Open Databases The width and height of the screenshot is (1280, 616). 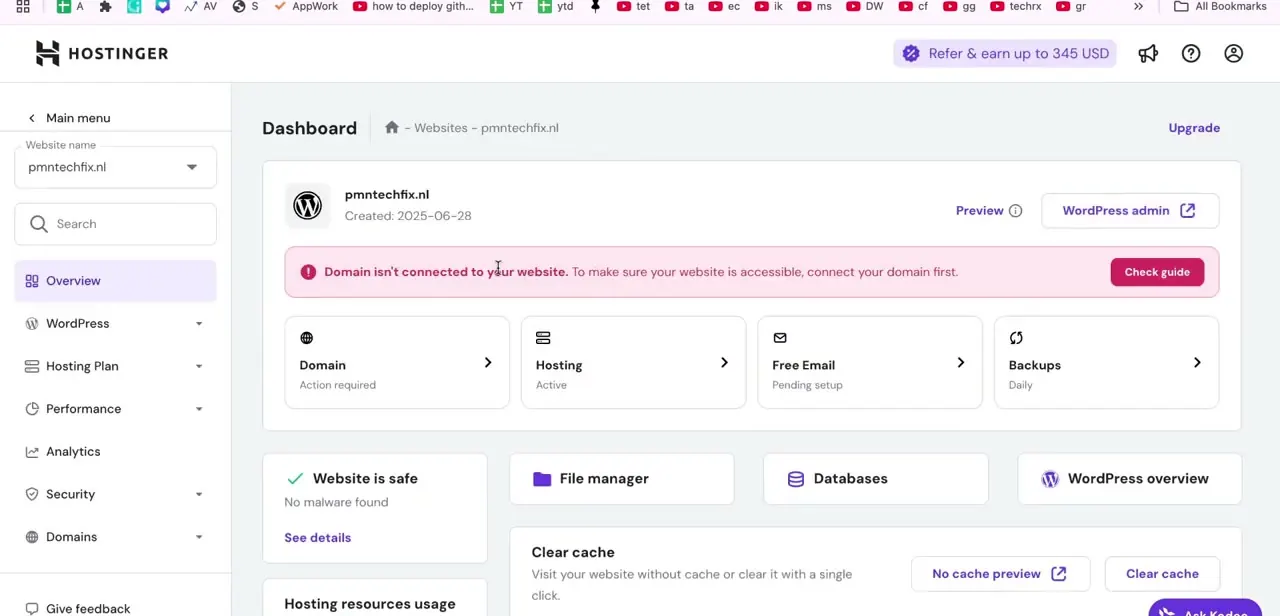tap(876, 479)
